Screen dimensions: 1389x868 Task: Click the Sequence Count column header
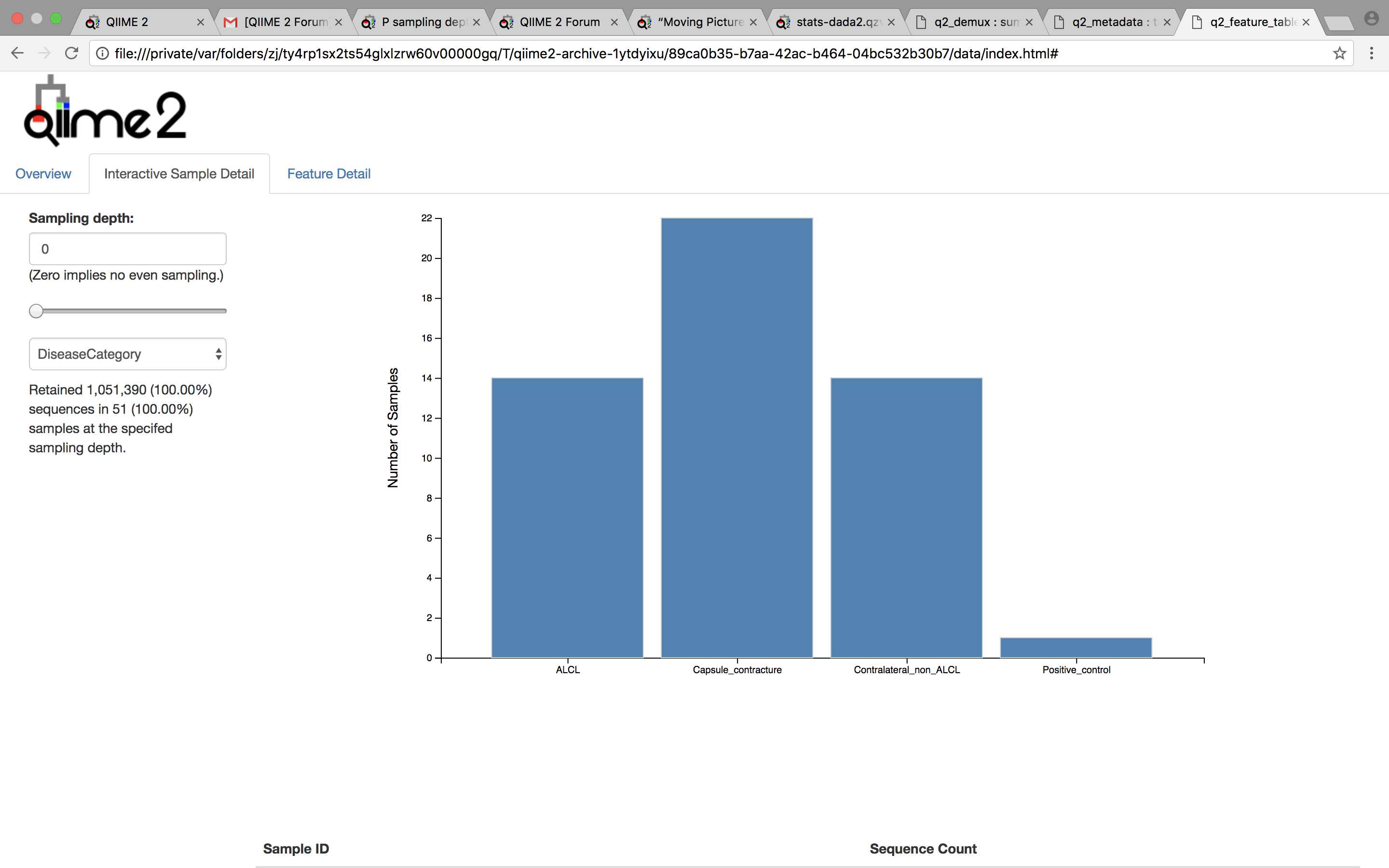[922, 849]
